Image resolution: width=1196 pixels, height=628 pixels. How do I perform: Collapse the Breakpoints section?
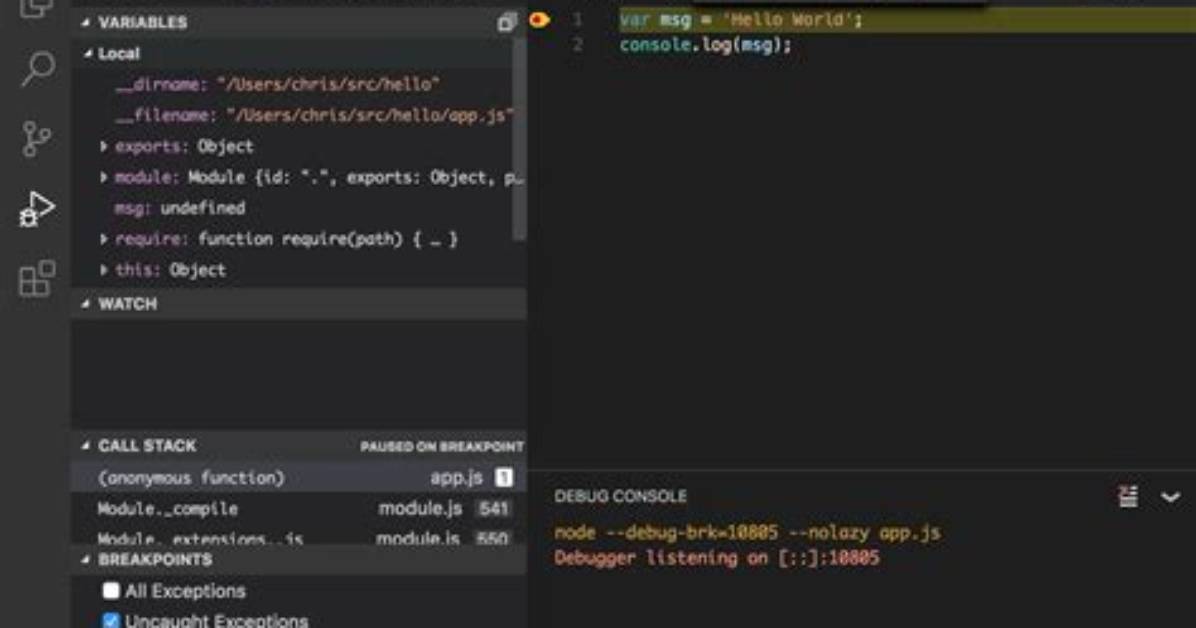pos(85,560)
